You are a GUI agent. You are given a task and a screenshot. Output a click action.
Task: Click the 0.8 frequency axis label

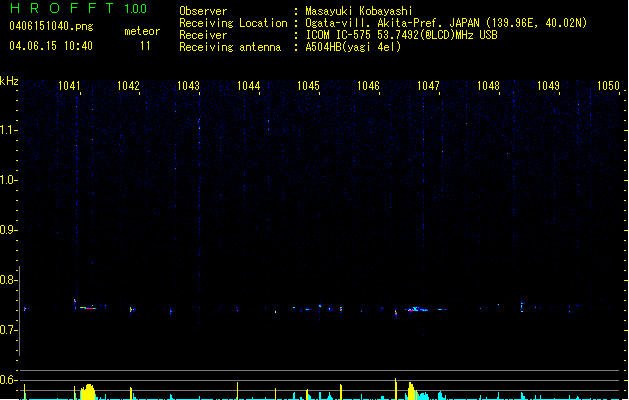pos(8,280)
